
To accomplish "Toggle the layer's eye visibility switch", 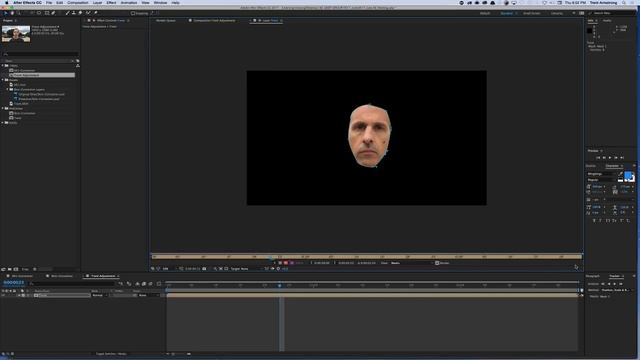I will 3,295.
